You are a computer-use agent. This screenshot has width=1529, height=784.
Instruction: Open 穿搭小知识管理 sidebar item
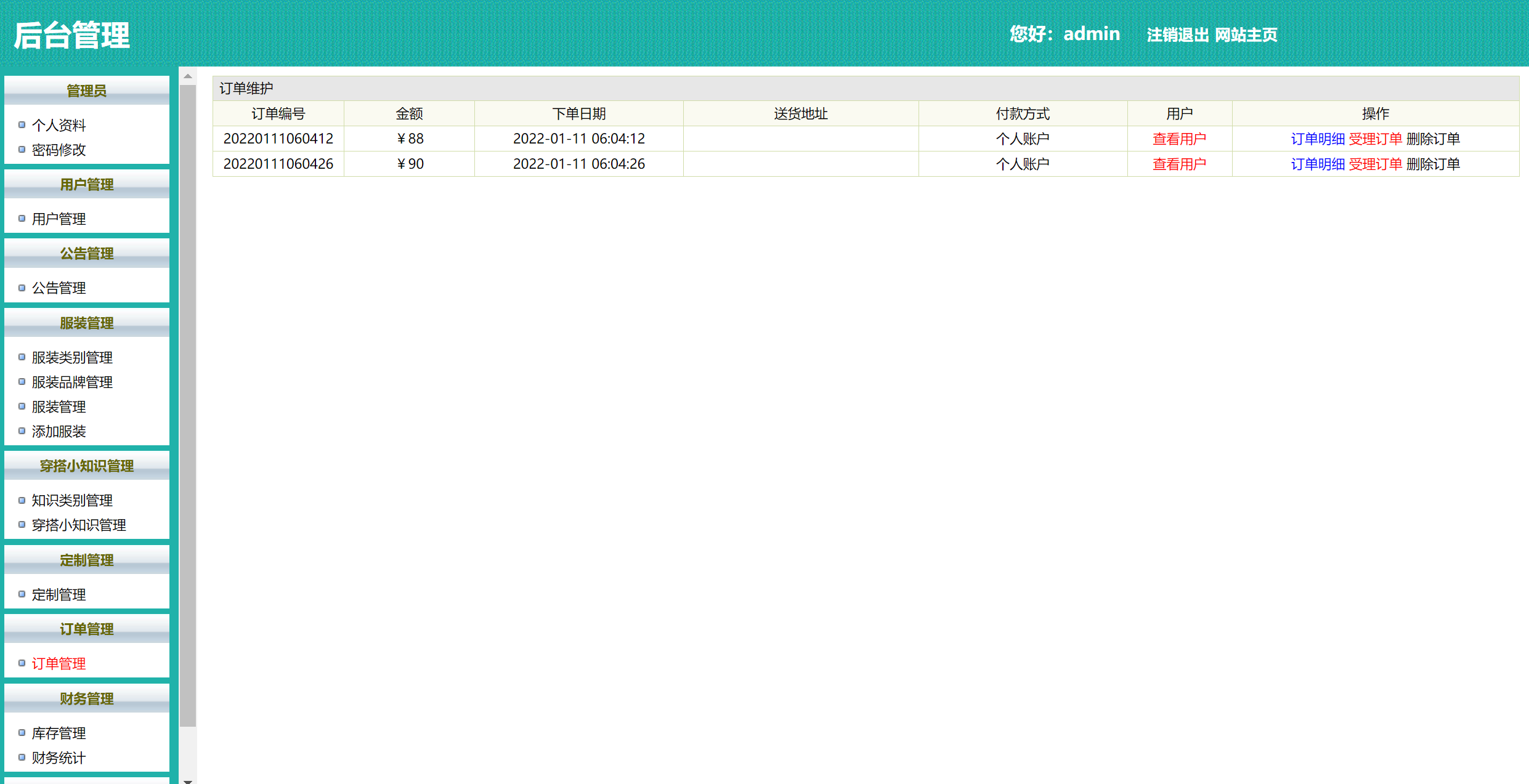(79, 525)
